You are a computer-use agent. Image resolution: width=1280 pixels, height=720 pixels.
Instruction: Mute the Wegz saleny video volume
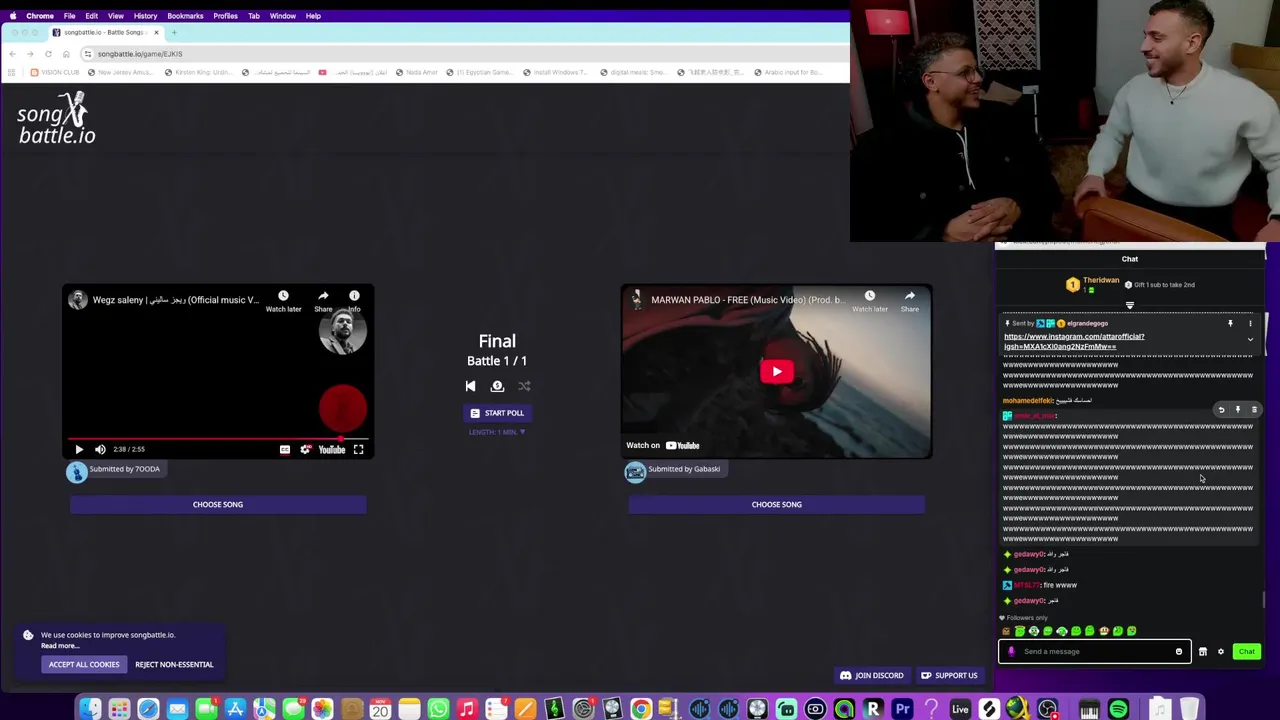tap(100, 449)
